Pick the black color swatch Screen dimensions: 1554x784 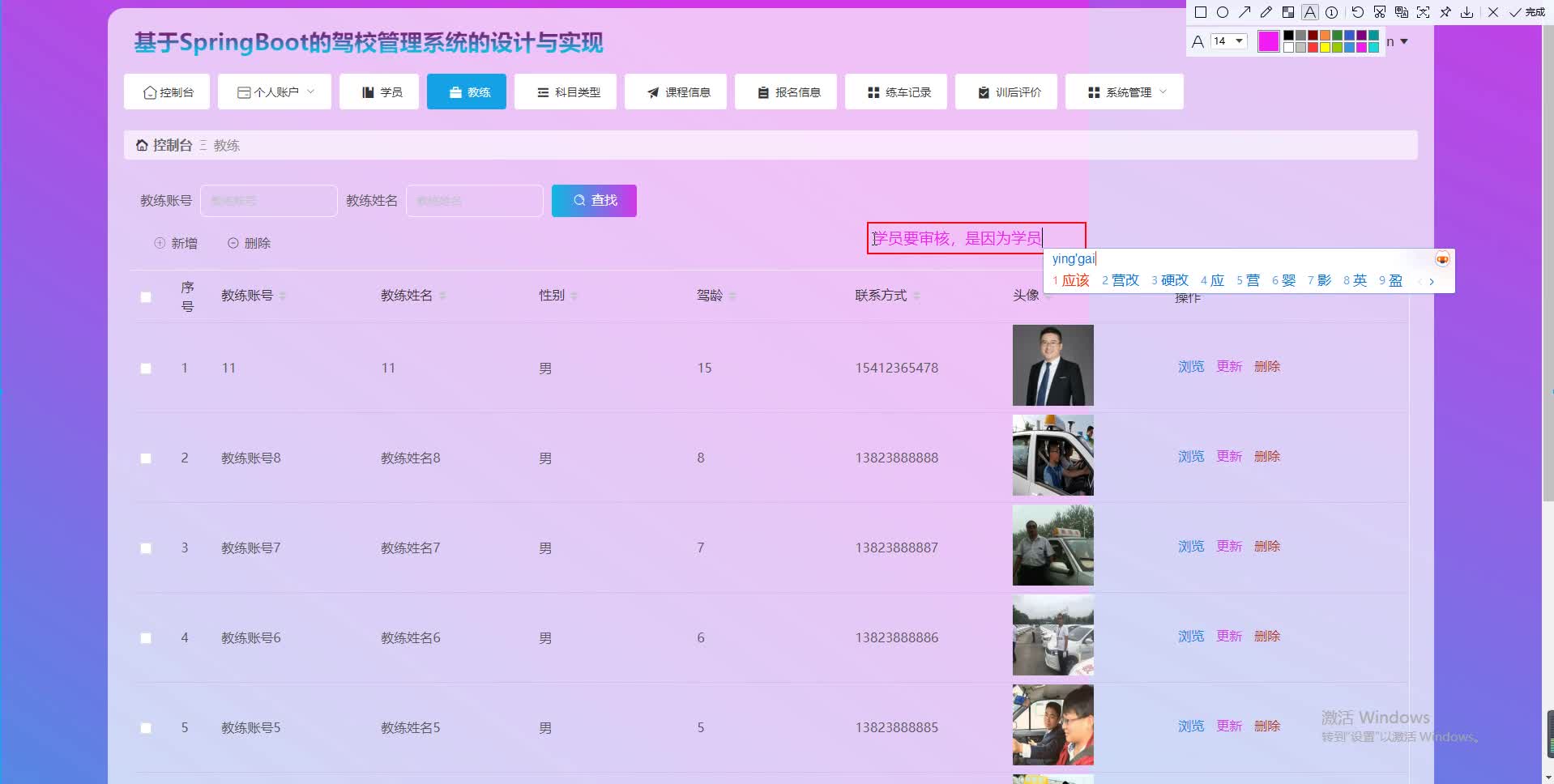click(1289, 36)
